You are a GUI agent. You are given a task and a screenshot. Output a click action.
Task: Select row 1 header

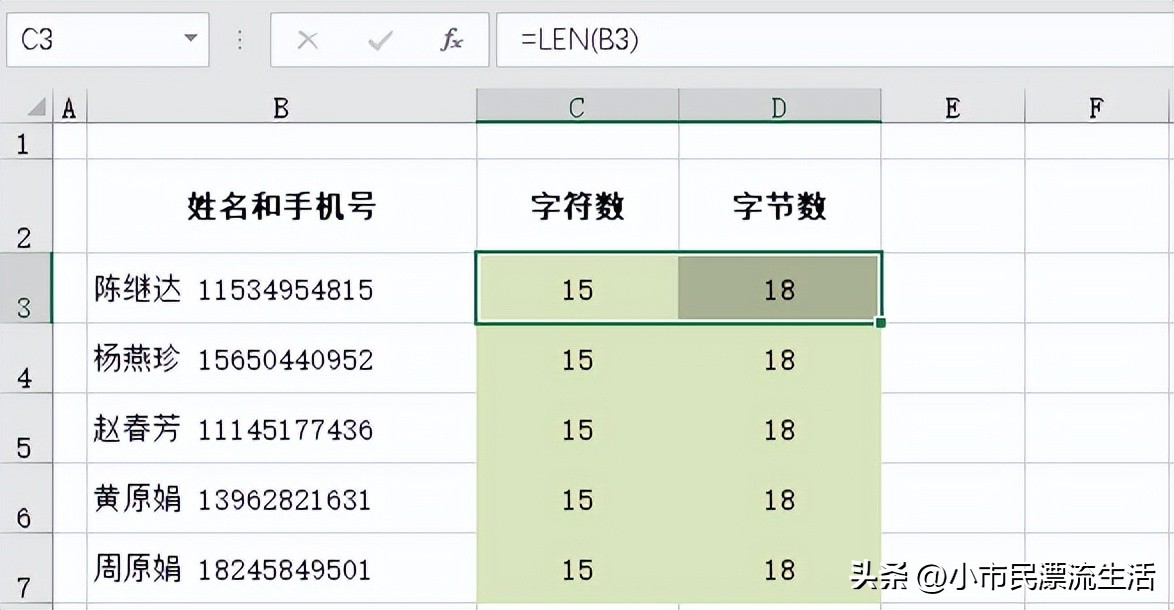point(26,141)
